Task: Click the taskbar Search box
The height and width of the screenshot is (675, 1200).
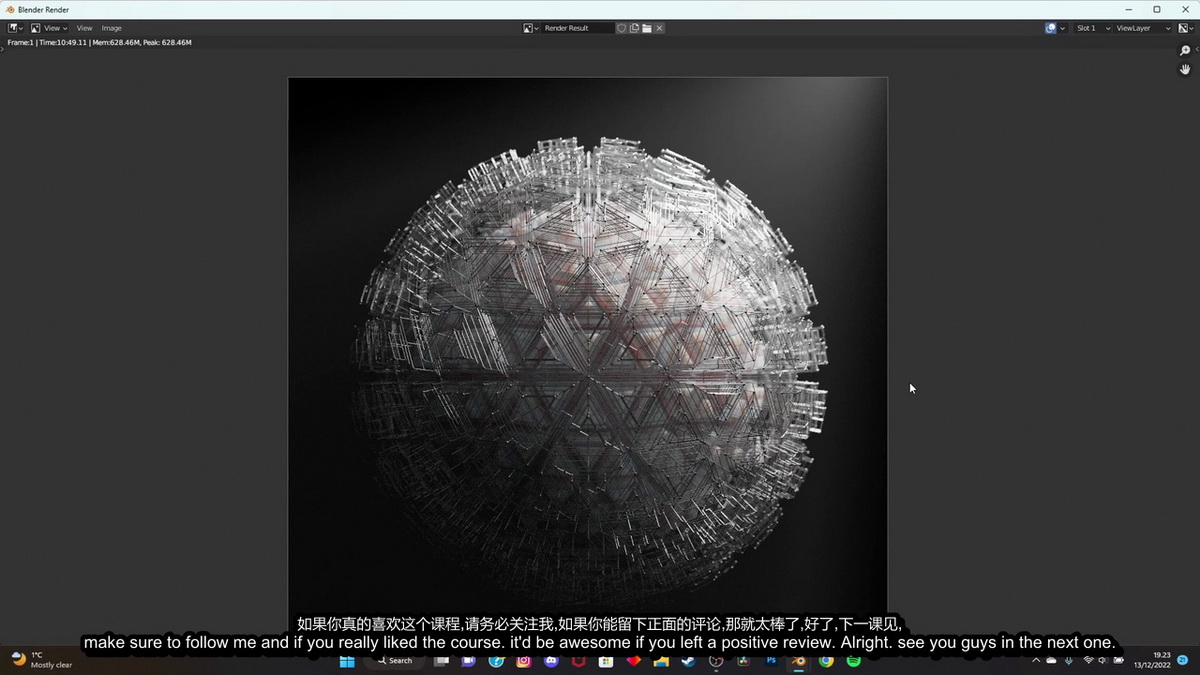Action: point(394,661)
